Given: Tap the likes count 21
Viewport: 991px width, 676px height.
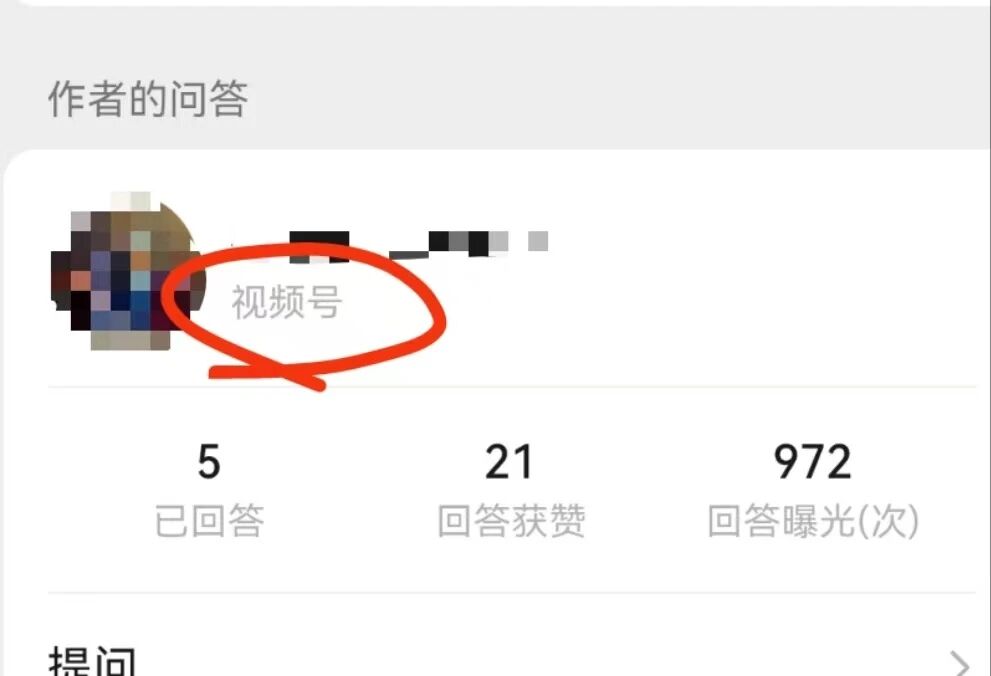Looking at the screenshot, I should [x=509, y=462].
